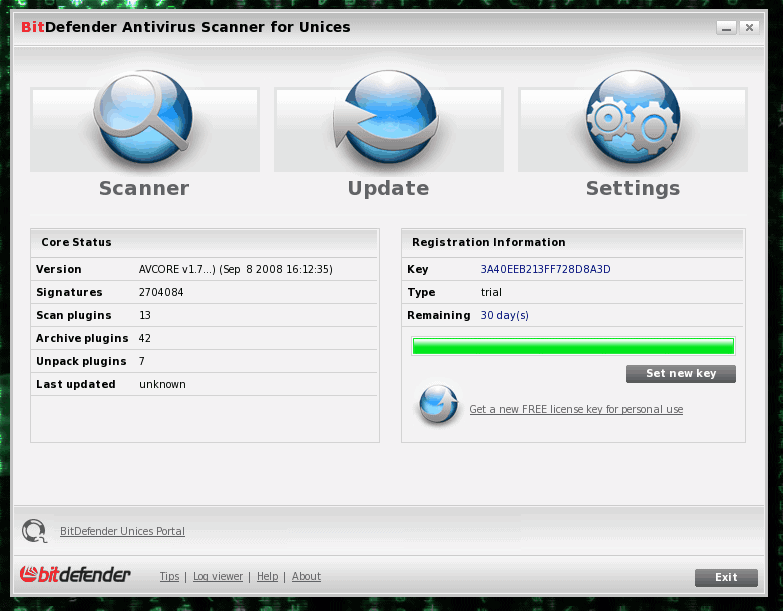Open the About link
Screen dimensions: 783x611
tap(306, 576)
